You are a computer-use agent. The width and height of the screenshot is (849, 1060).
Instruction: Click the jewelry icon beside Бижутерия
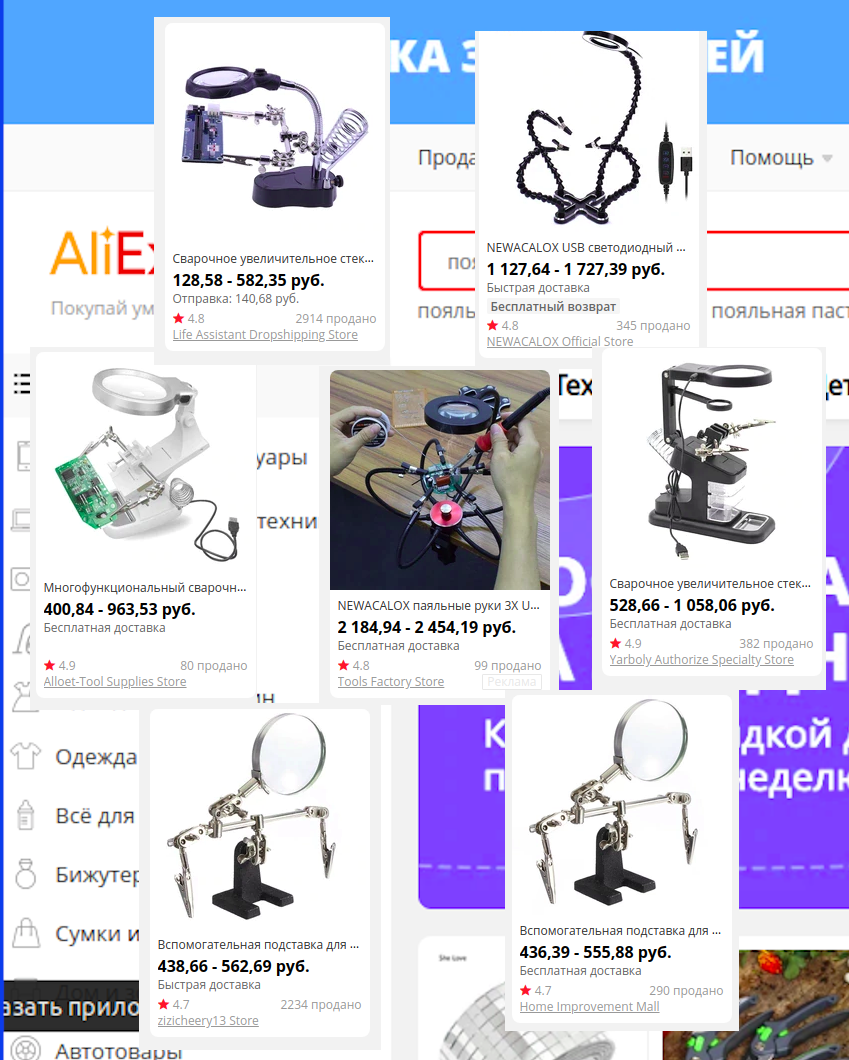click(26, 874)
